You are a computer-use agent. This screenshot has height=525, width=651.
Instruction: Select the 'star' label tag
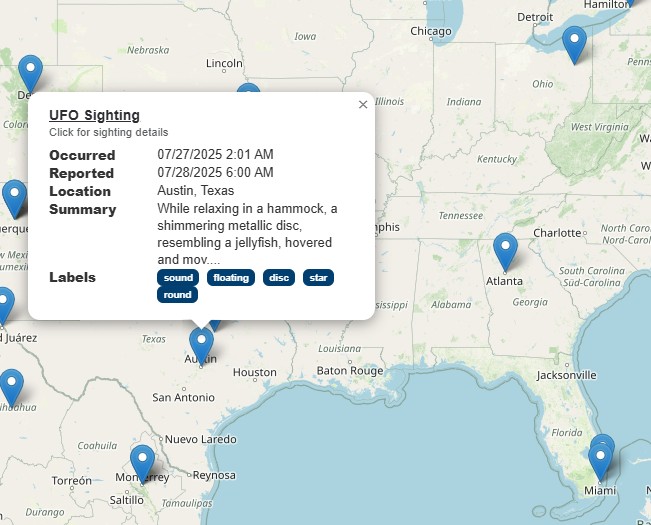tap(318, 278)
